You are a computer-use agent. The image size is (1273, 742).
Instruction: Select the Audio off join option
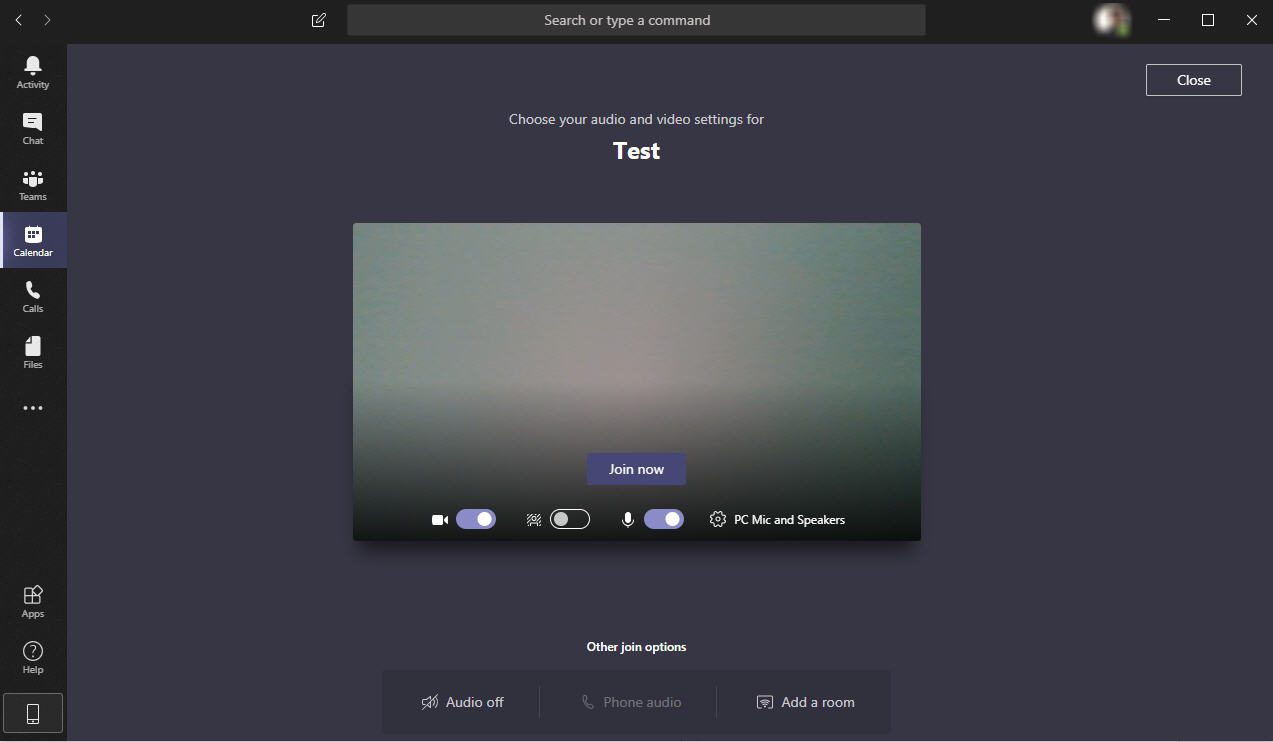pos(462,702)
